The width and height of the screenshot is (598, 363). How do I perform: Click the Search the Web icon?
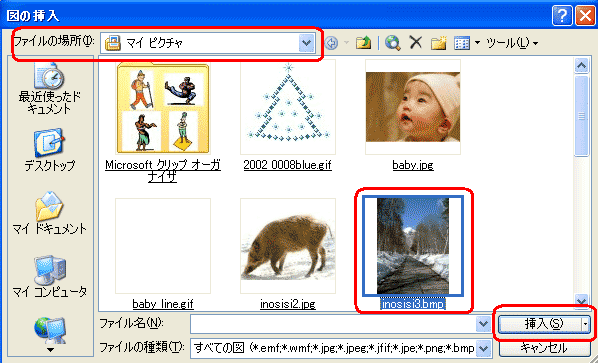pos(392,43)
